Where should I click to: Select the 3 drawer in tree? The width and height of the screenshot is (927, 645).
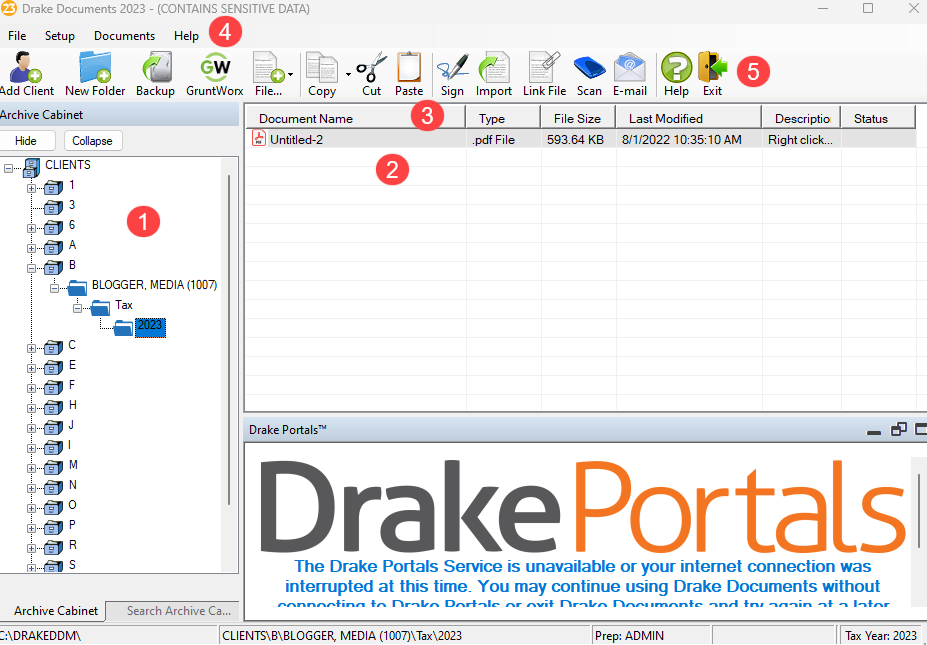click(x=72, y=205)
